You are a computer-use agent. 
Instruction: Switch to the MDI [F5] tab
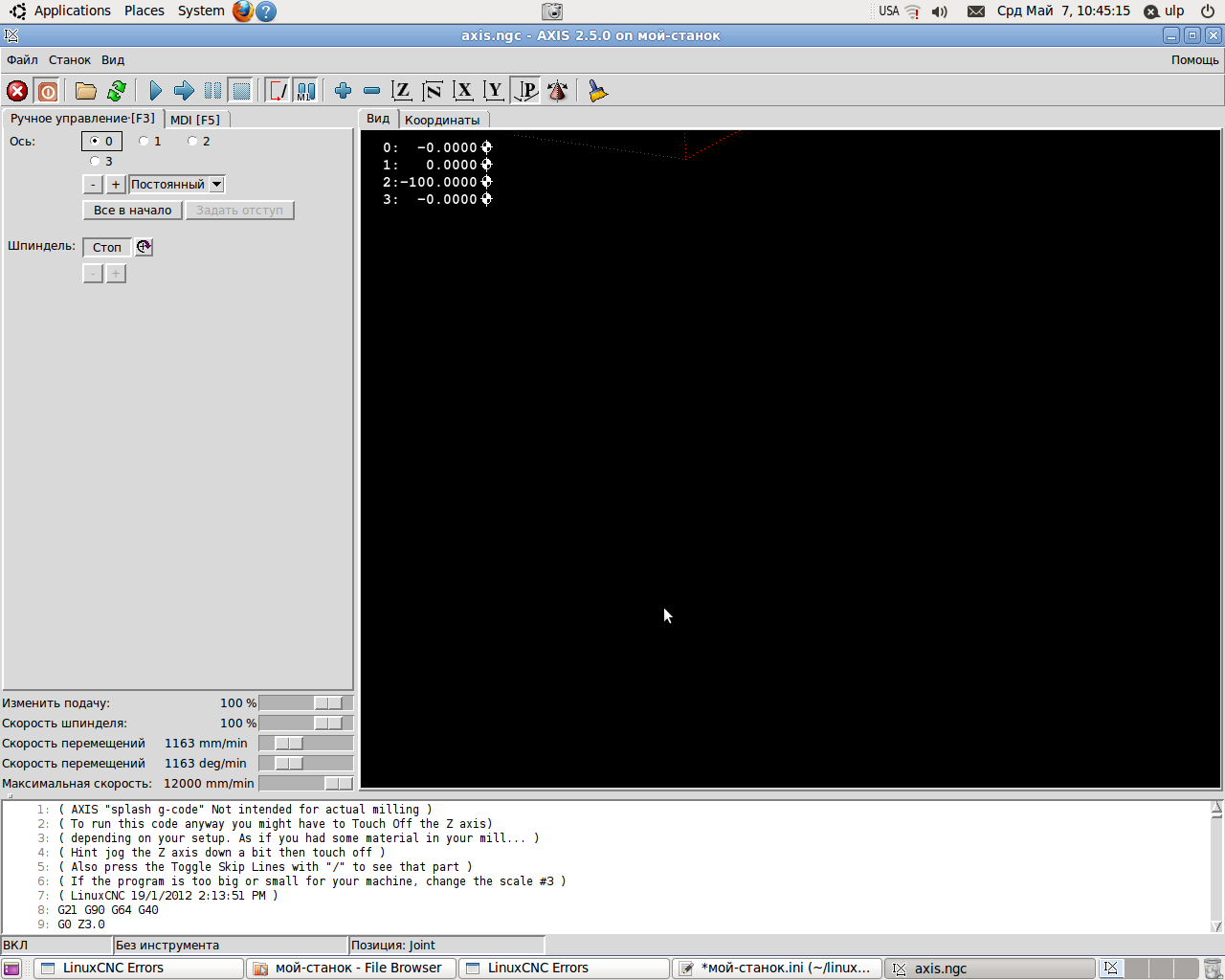click(x=195, y=120)
